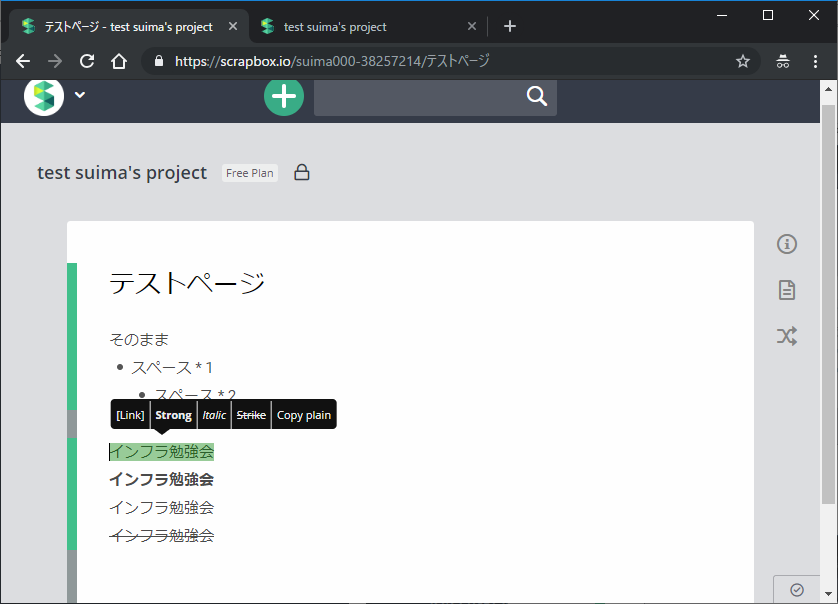View site security lock info
The width and height of the screenshot is (838, 604).
(159, 61)
